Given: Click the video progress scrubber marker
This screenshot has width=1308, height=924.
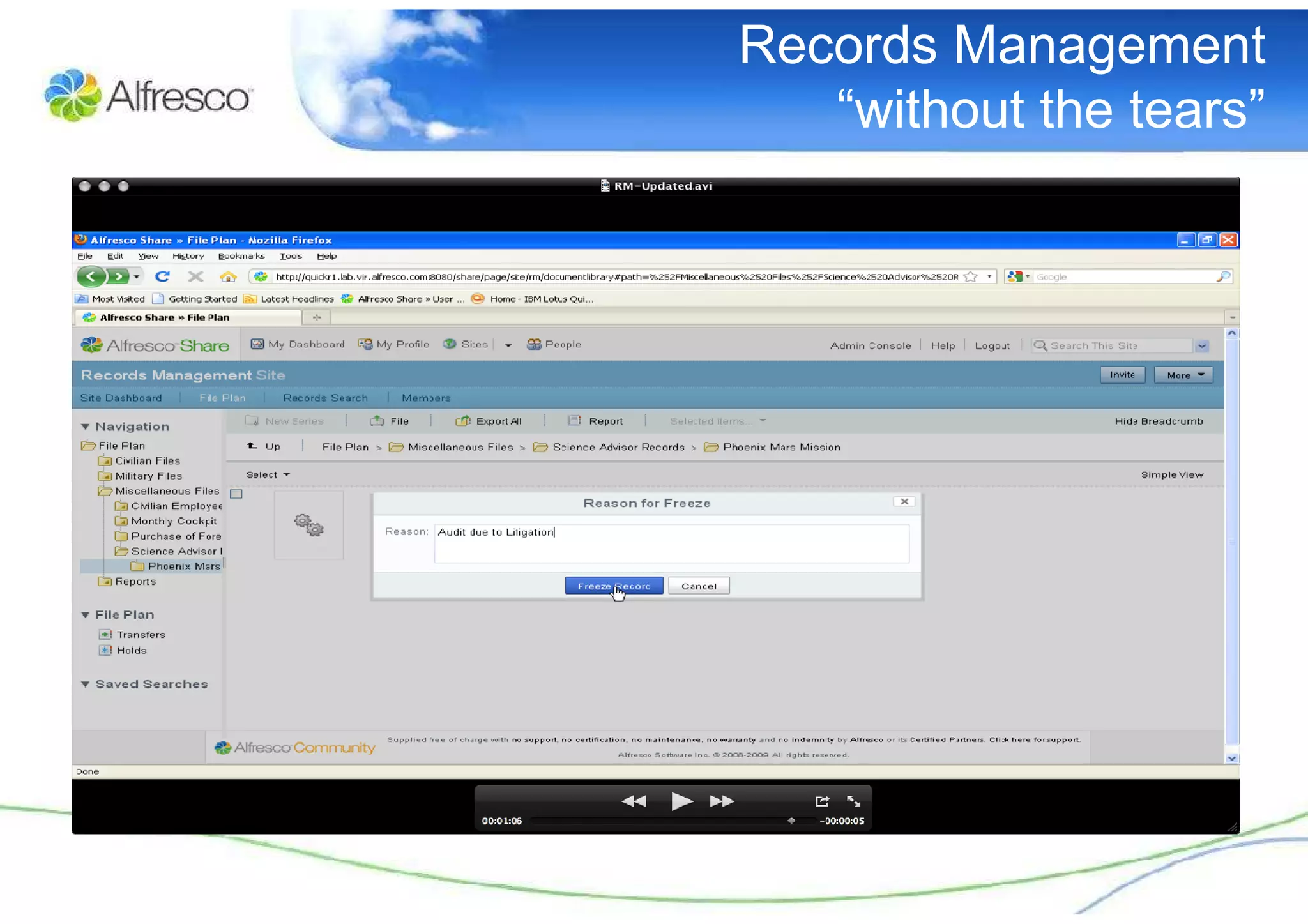Looking at the screenshot, I should click(791, 821).
